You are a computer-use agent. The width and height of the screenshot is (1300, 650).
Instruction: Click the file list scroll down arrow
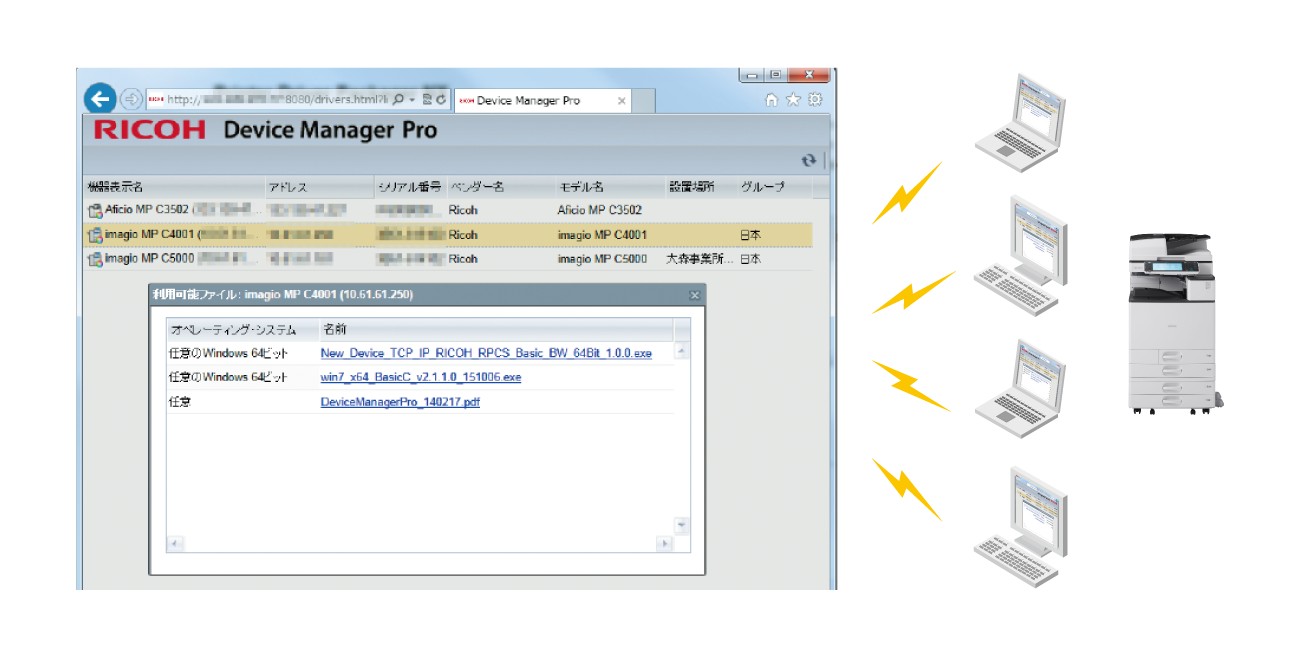click(681, 524)
